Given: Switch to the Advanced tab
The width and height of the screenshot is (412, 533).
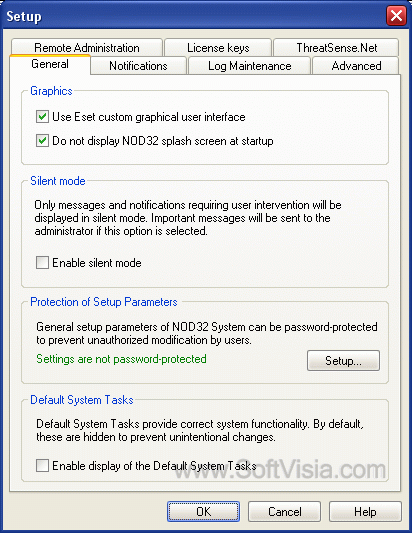Looking at the screenshot, I should point(356,66).
